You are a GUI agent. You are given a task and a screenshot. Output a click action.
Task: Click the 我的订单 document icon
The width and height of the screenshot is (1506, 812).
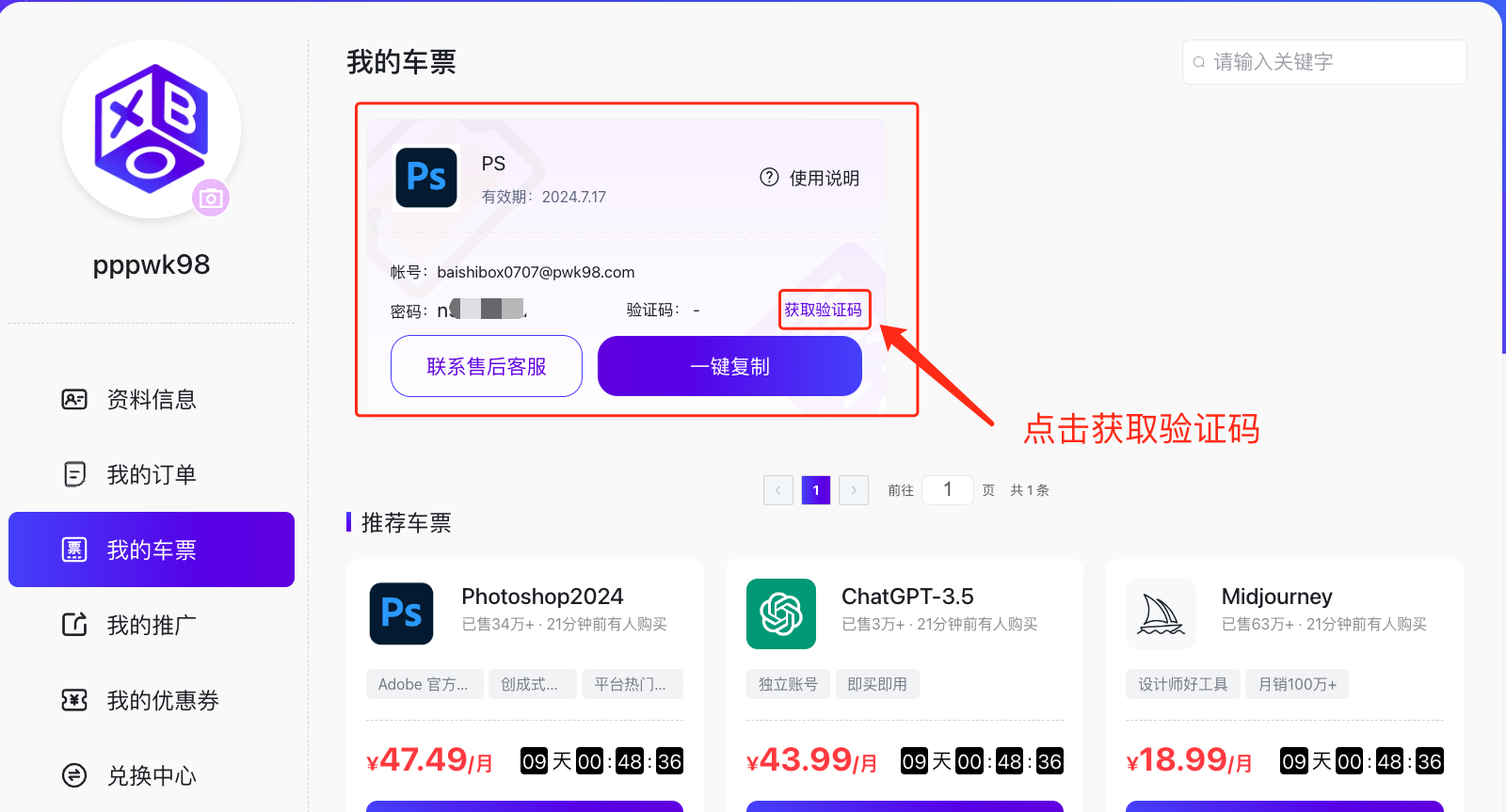(74, 474)
